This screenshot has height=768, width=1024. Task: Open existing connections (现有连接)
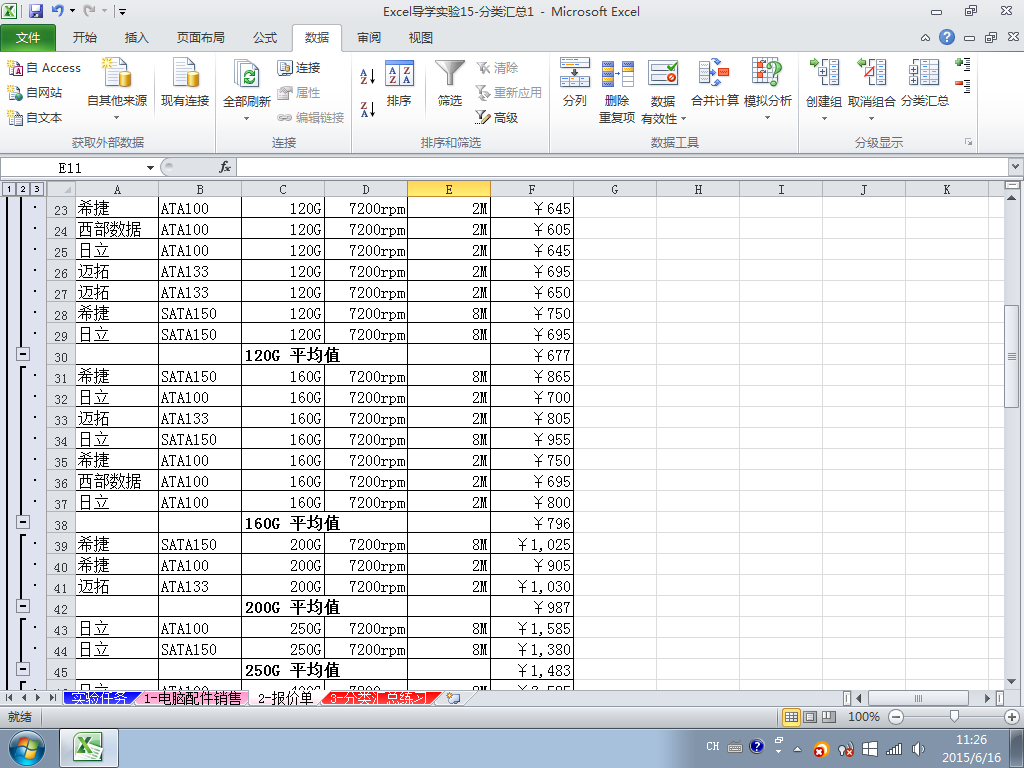(x=185, y=82)
